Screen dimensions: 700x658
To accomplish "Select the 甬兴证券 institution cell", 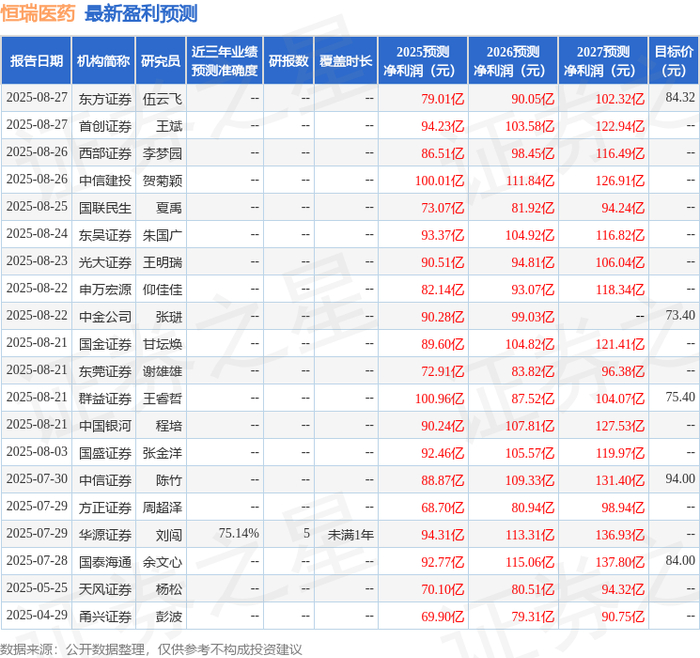I will click(105, 616).
